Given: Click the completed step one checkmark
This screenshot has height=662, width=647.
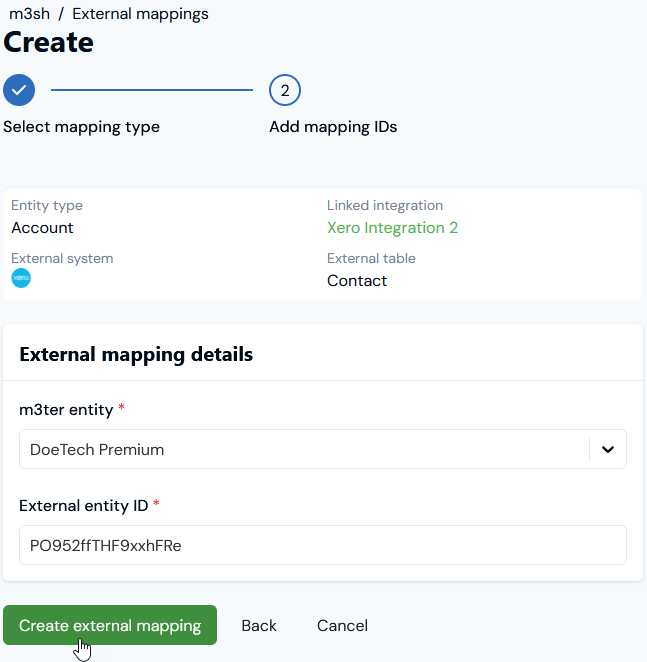Looking at the screenshot, I should coord(19,90).
